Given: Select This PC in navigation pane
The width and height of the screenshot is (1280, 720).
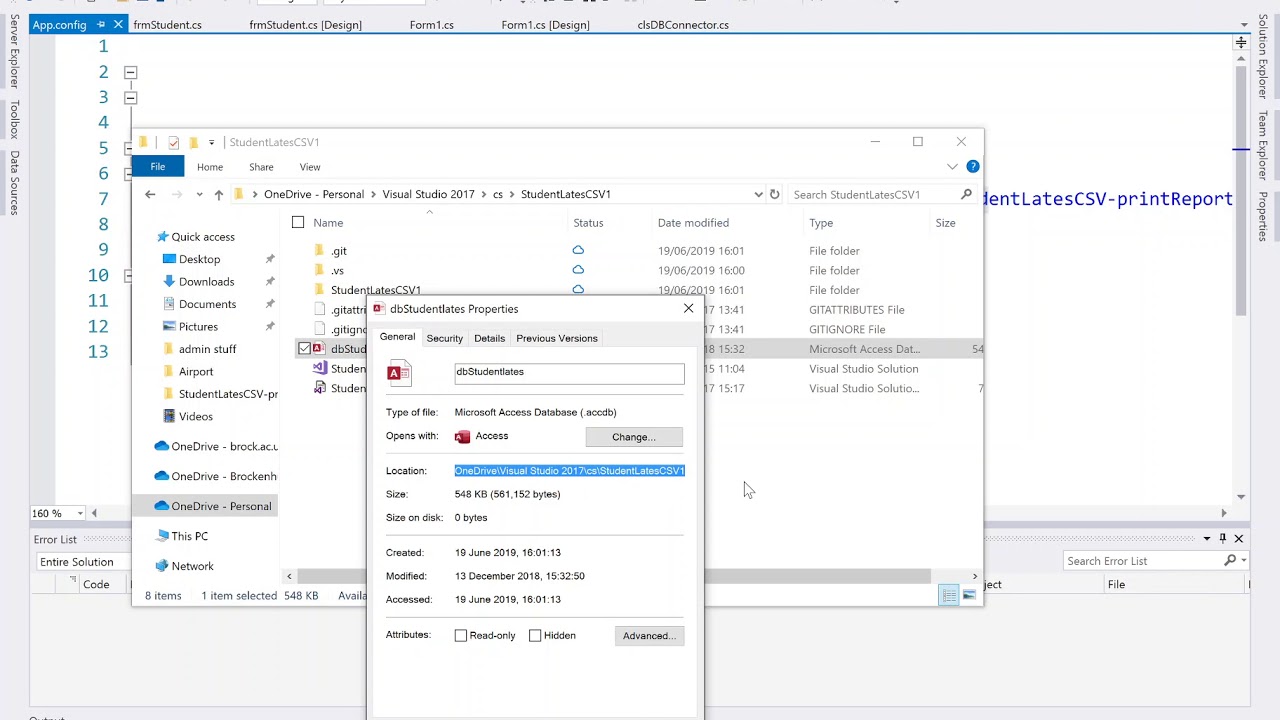Looking at the screenshot, I should [x=189, y=536].
